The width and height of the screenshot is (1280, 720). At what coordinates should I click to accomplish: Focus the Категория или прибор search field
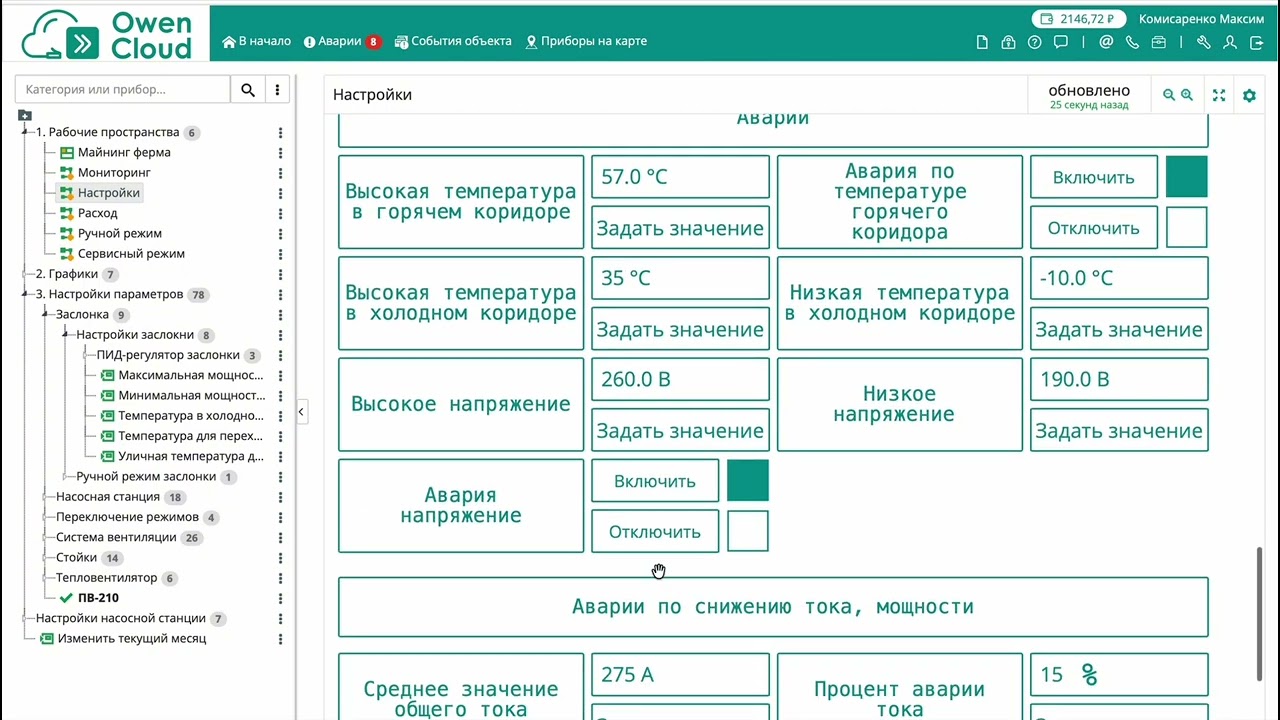point(123,90)
